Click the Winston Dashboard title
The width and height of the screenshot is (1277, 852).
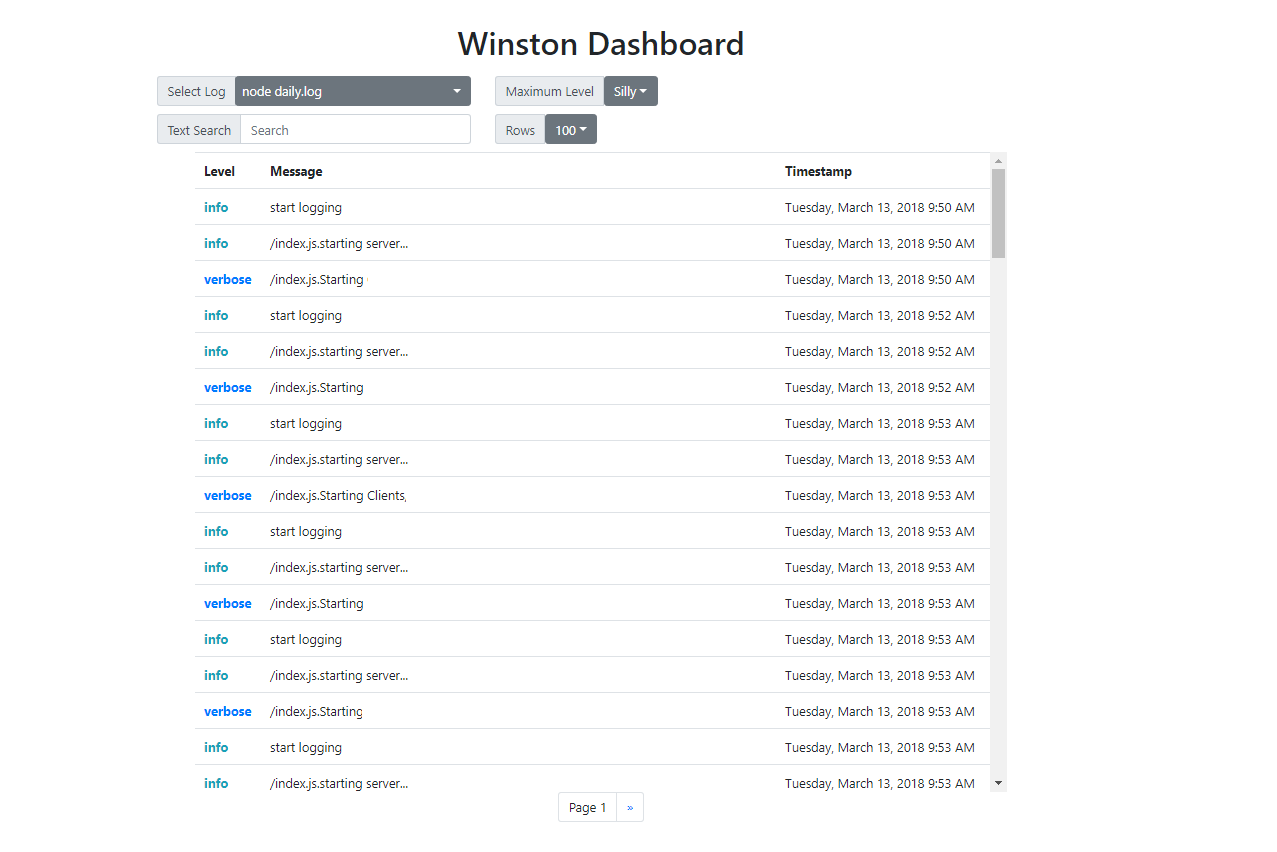click(601, 44)
